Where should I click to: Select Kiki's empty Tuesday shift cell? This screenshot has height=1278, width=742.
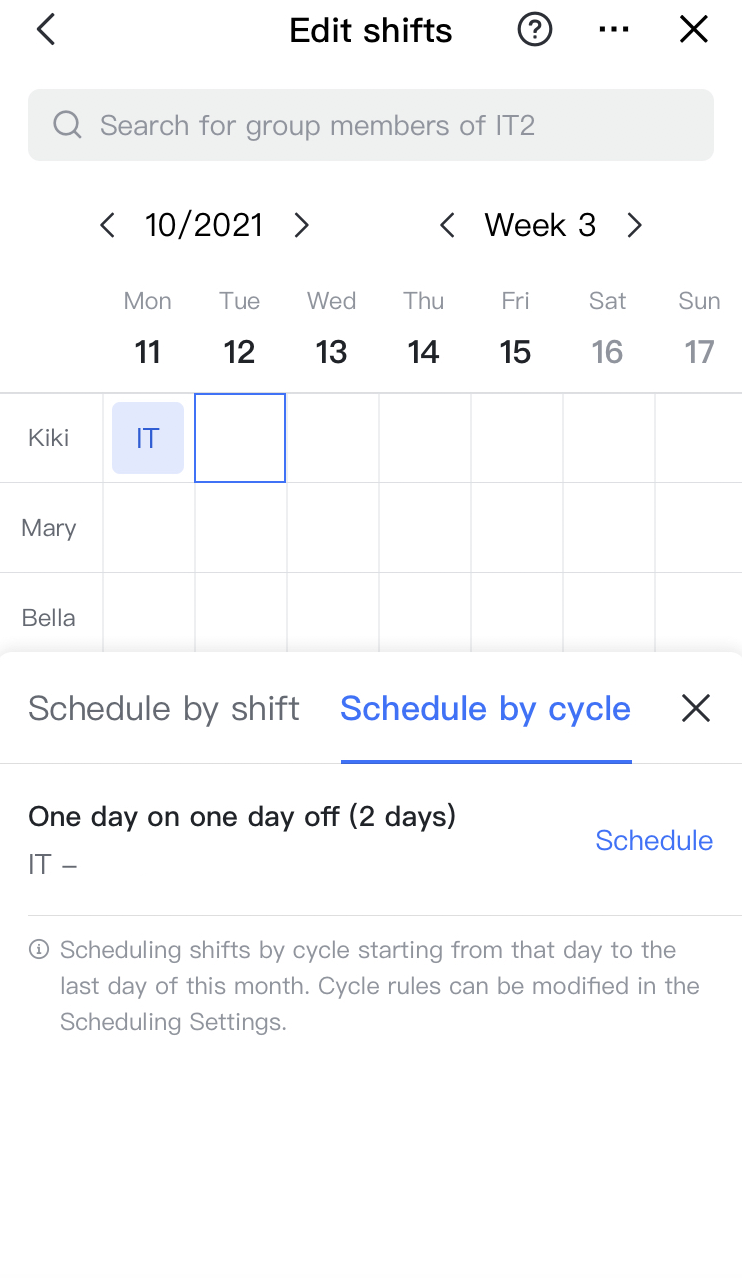click(x=240, y=438)
